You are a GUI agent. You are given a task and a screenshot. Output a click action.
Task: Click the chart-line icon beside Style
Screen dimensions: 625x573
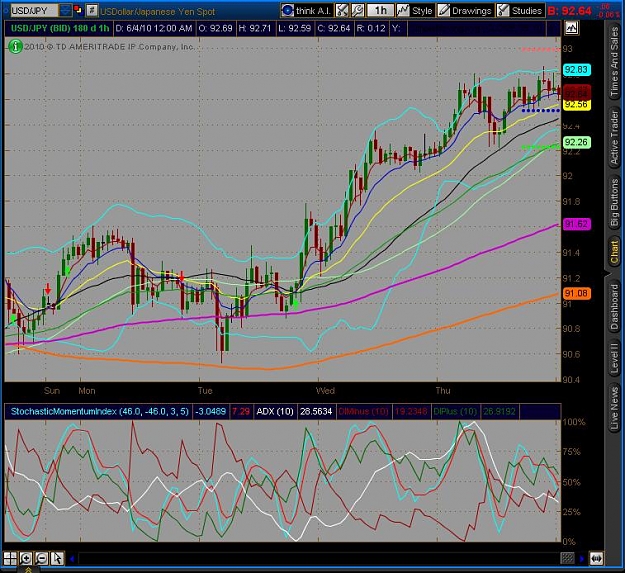(403, 10)
